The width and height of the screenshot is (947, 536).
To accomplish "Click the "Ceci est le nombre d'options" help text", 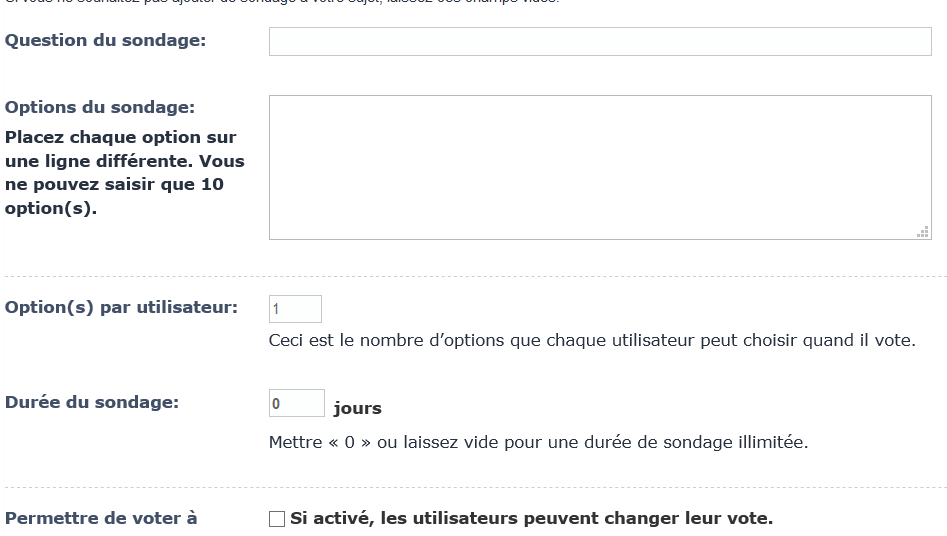I will point(592,341).
